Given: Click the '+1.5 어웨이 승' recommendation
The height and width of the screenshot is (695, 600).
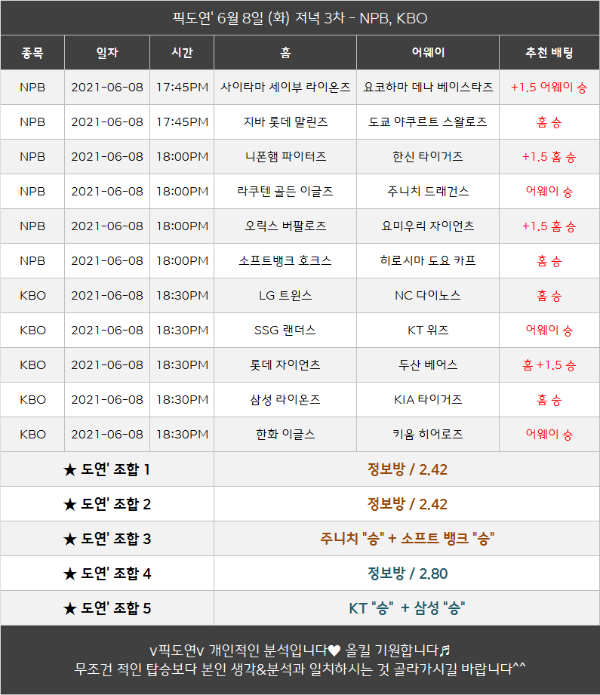Looking at the screenshot, I should click(x=549, y=87).
